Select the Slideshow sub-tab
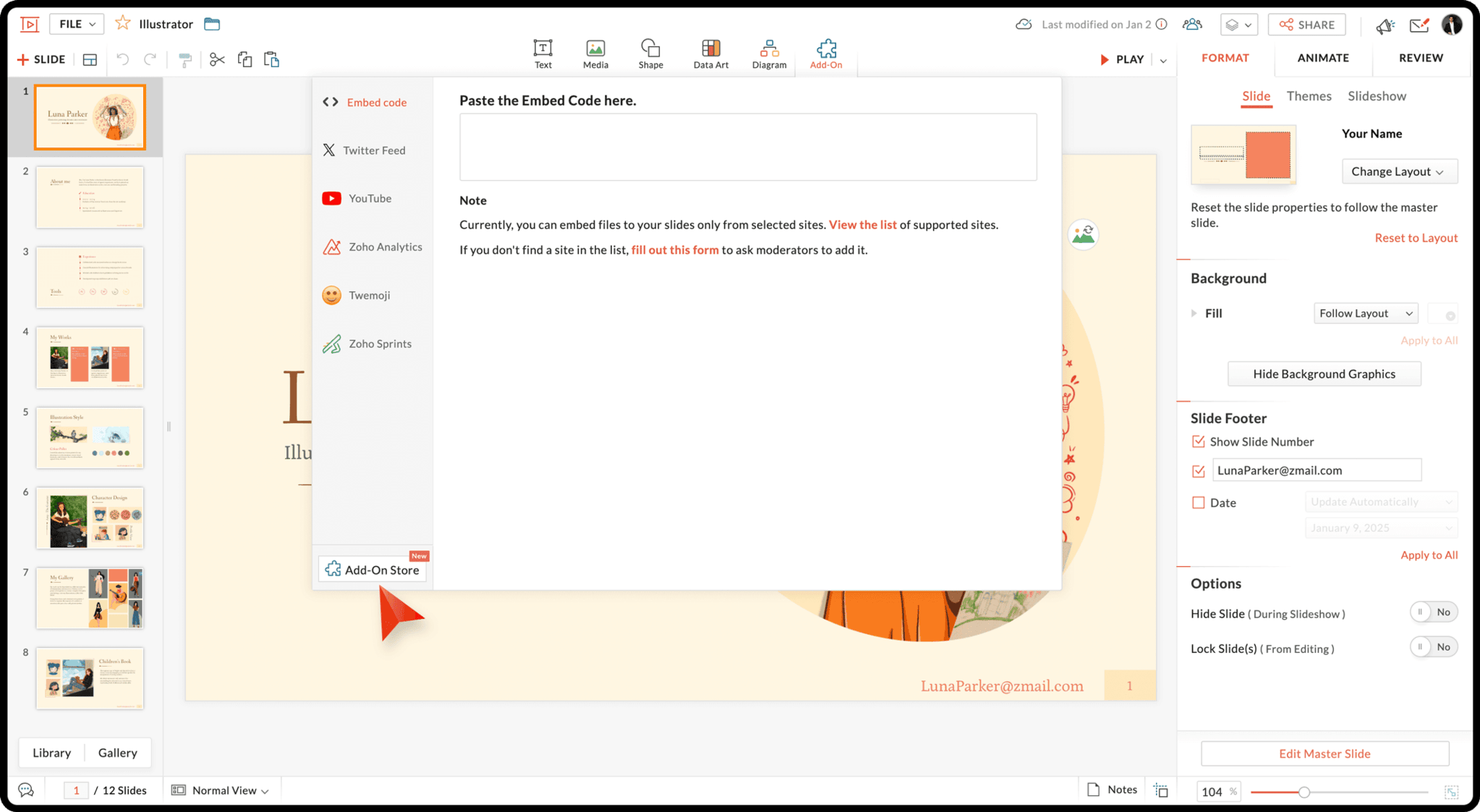Image resolution: width=1480 pixels, height=812 pixels. click(x=1376, y=96)
